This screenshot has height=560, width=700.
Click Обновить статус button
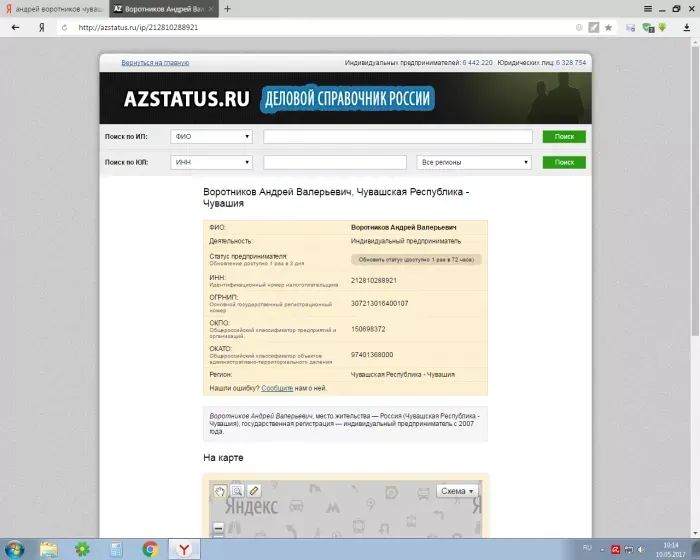[x=416, y=259]
